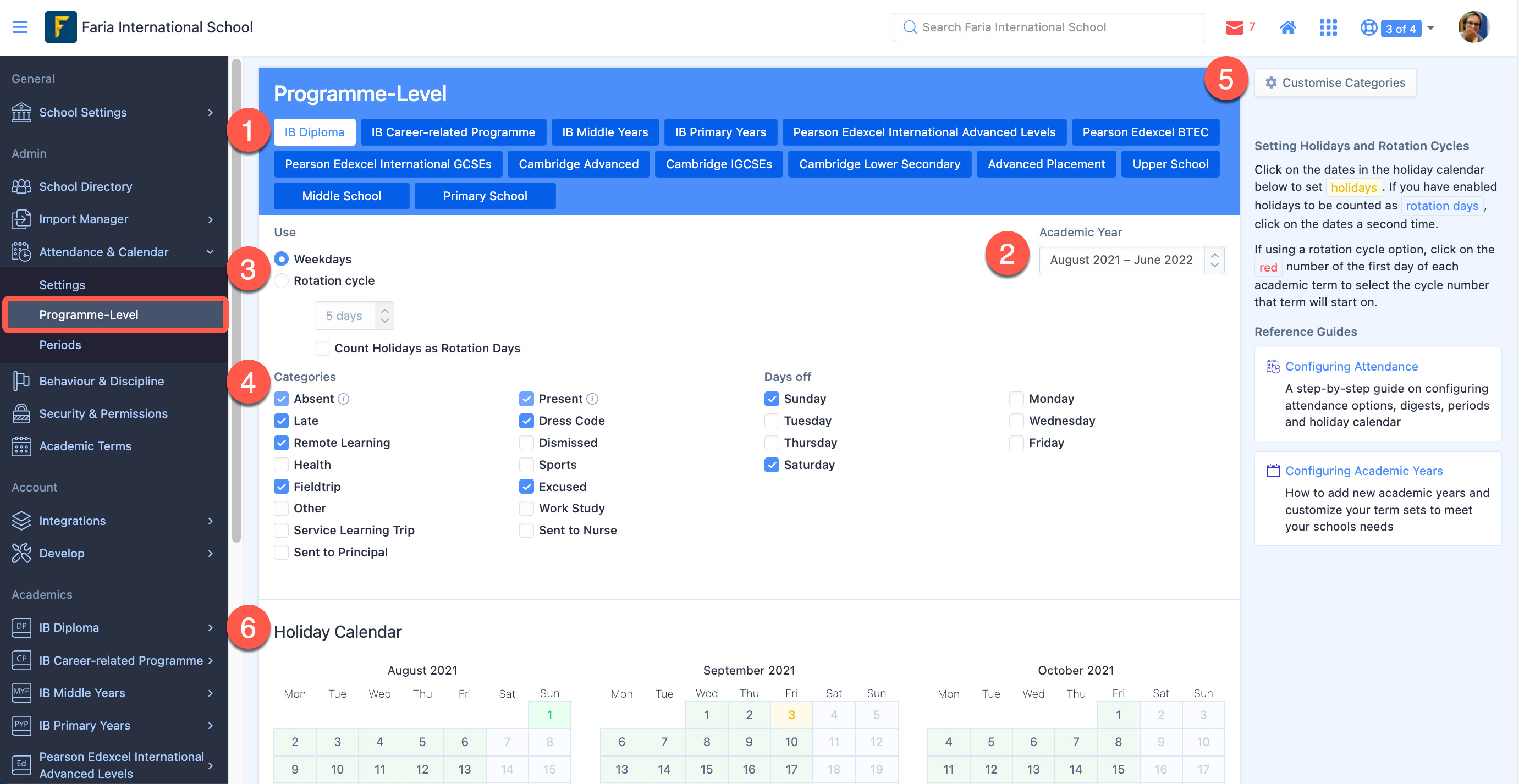Click the Search Faria International School field
Image resolution: width=1519 pixels, height=784 pixels.
coord(1048,27)
